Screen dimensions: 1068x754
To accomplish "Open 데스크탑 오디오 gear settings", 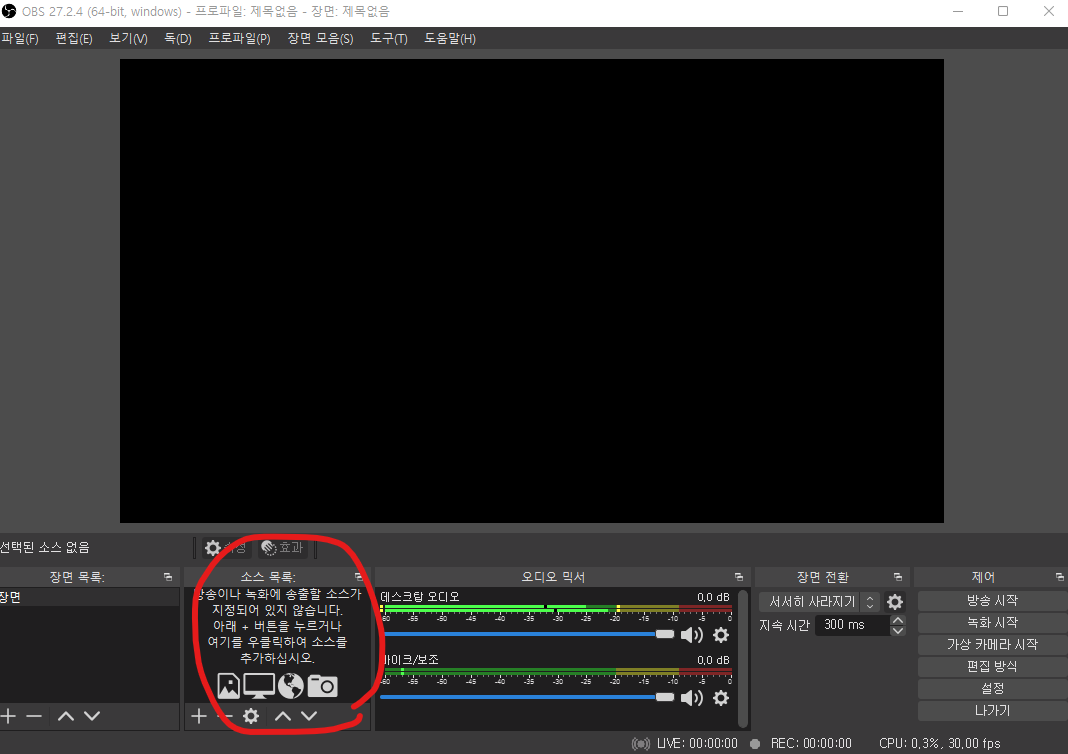I will tap(721, 635).
